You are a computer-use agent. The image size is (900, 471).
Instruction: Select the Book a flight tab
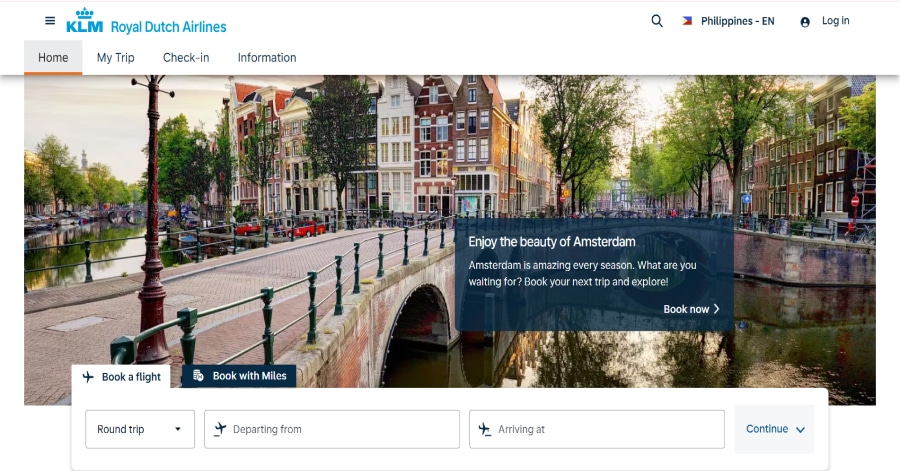(121, 377)
